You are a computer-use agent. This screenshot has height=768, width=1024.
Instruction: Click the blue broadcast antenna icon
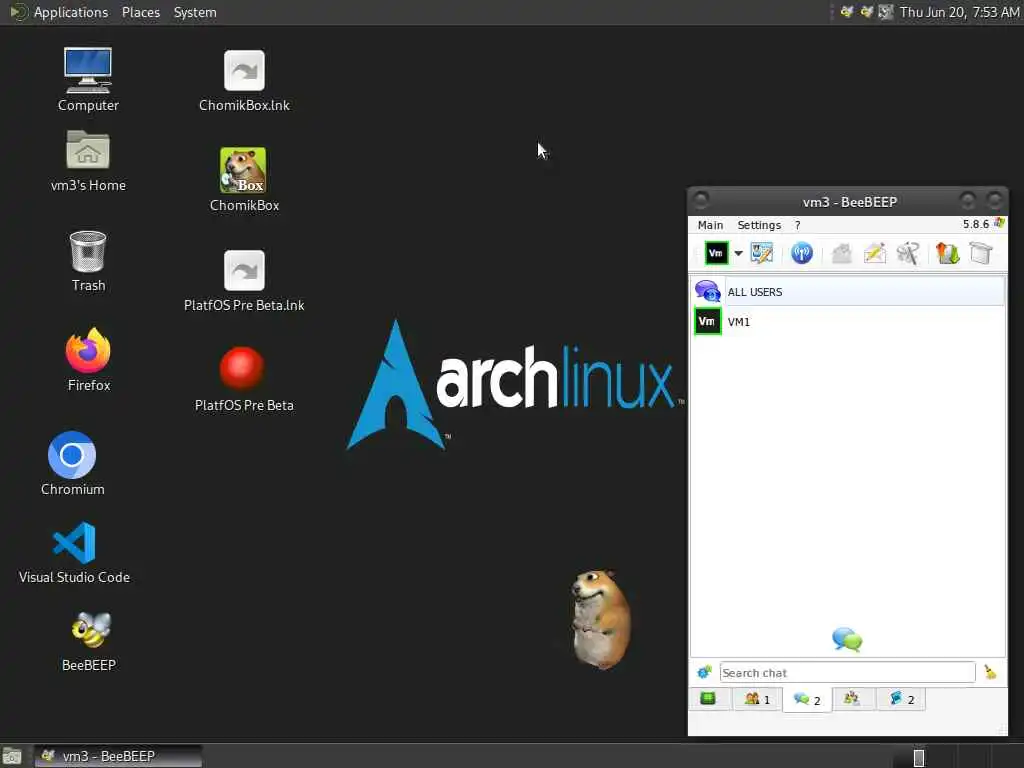[x=801, y=253]
